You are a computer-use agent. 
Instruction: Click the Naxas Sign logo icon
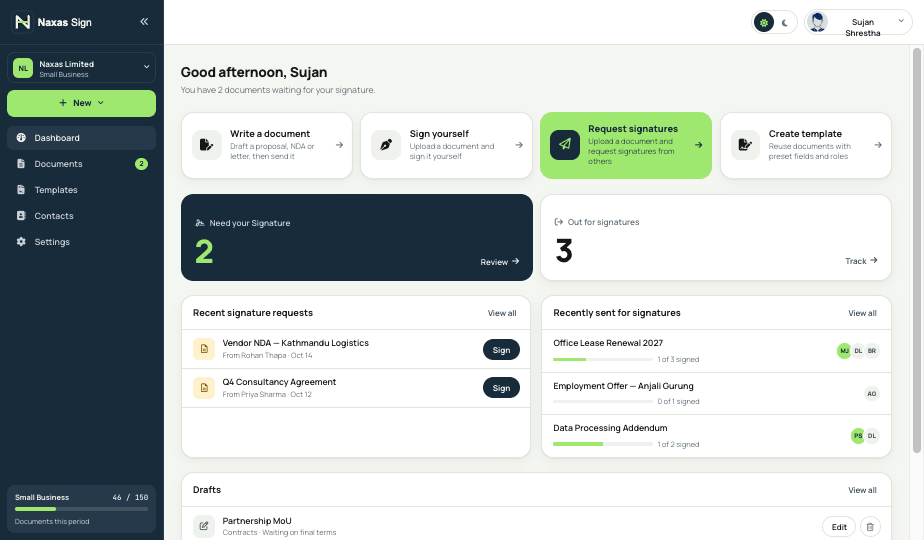pos(22,22)
